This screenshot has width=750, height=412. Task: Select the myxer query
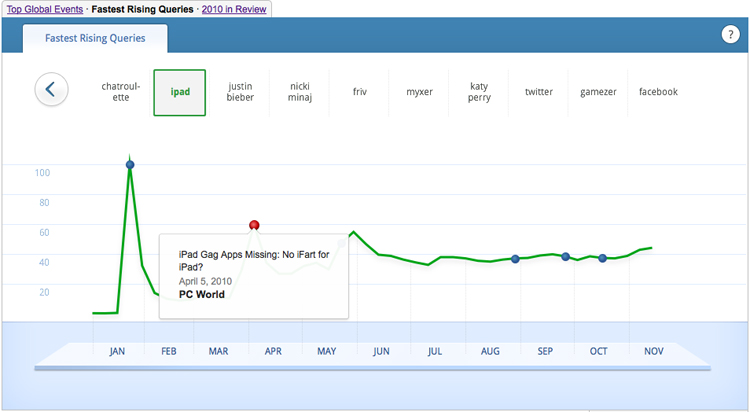[x=419, y=92]
